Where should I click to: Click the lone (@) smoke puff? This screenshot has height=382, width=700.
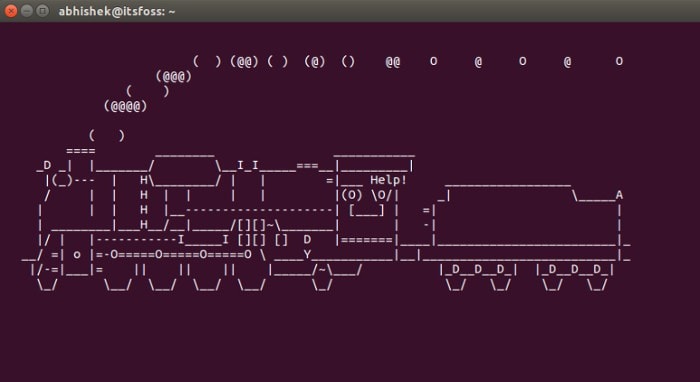click(315, 61)
